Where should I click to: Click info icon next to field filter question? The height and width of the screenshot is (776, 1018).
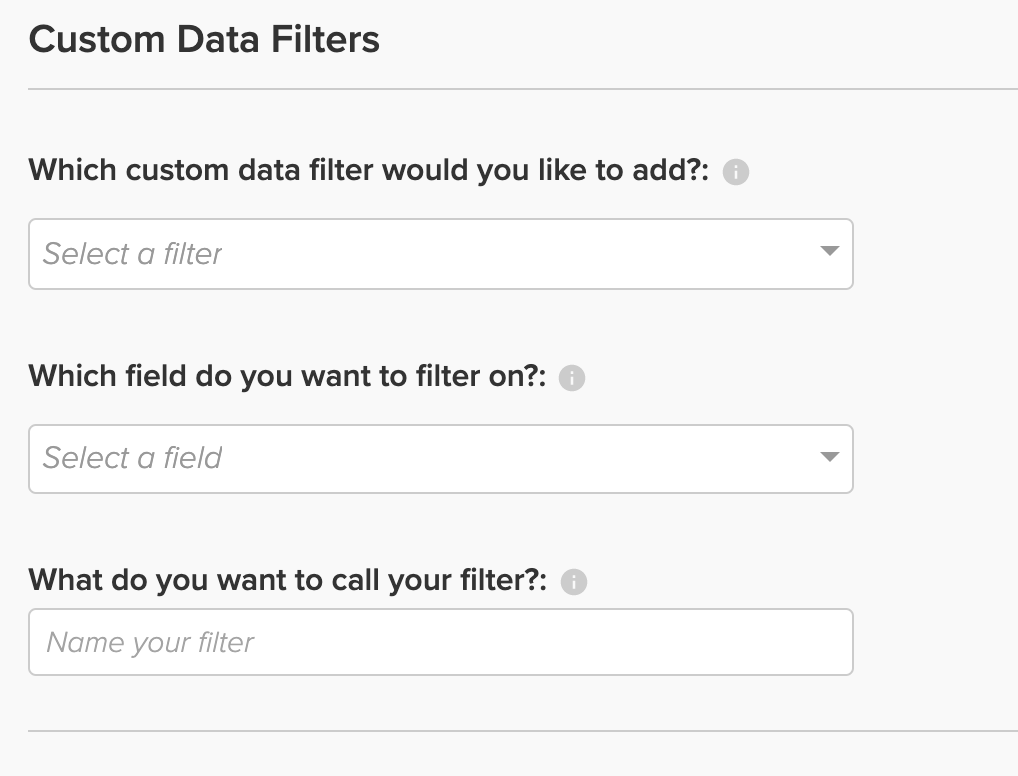tap(572, 378)
